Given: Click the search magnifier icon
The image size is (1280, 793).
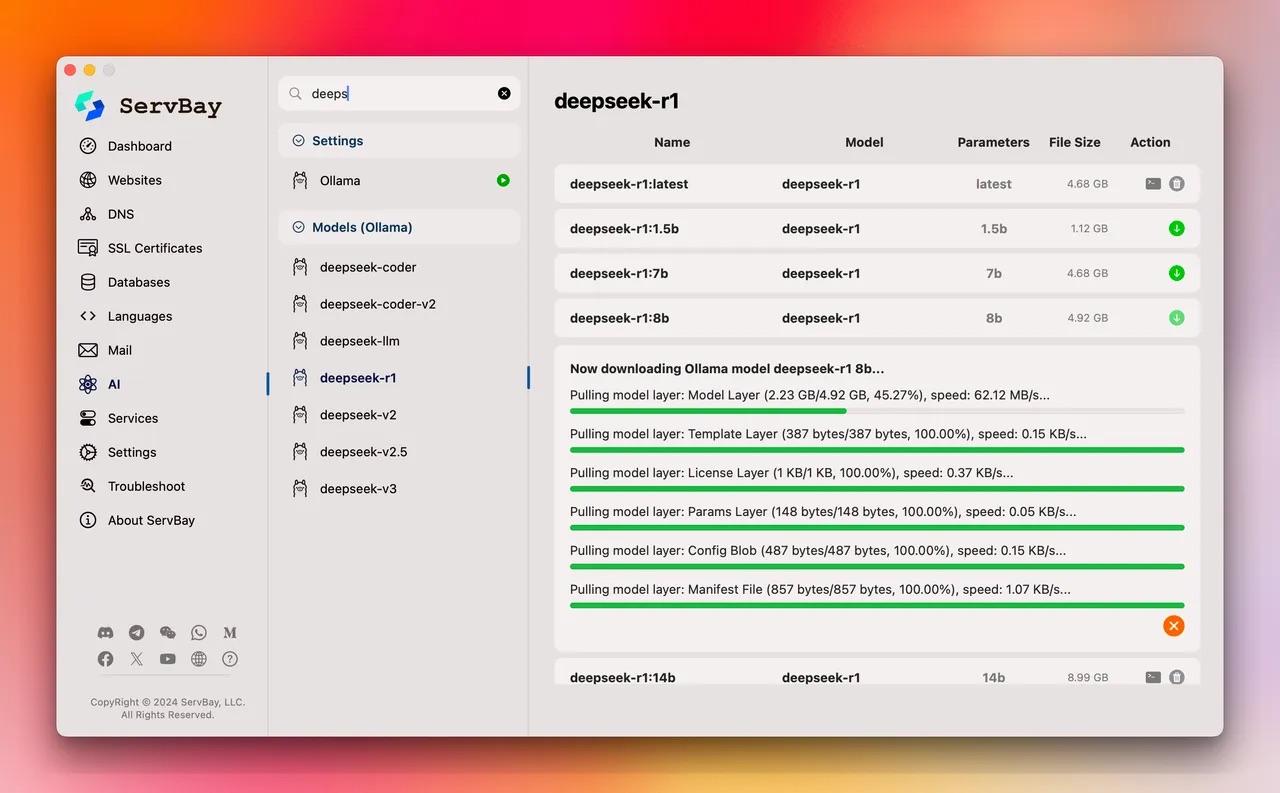Looking at the screenshot, I should [x=295, y=93].
